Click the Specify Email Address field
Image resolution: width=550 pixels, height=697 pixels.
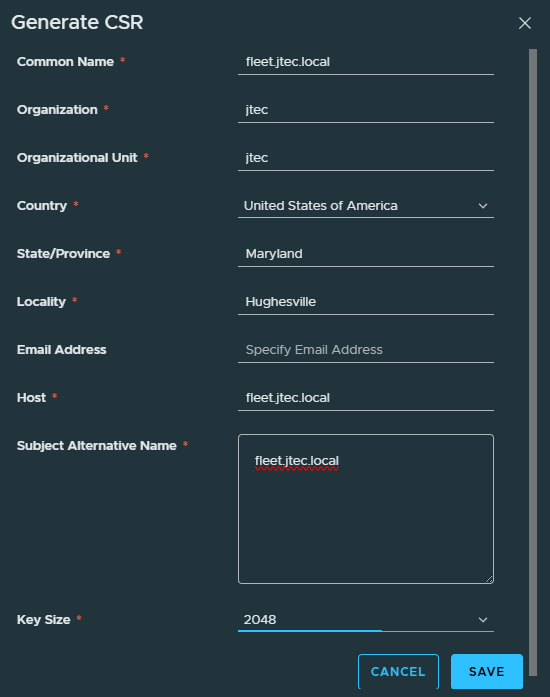[365, 350]
